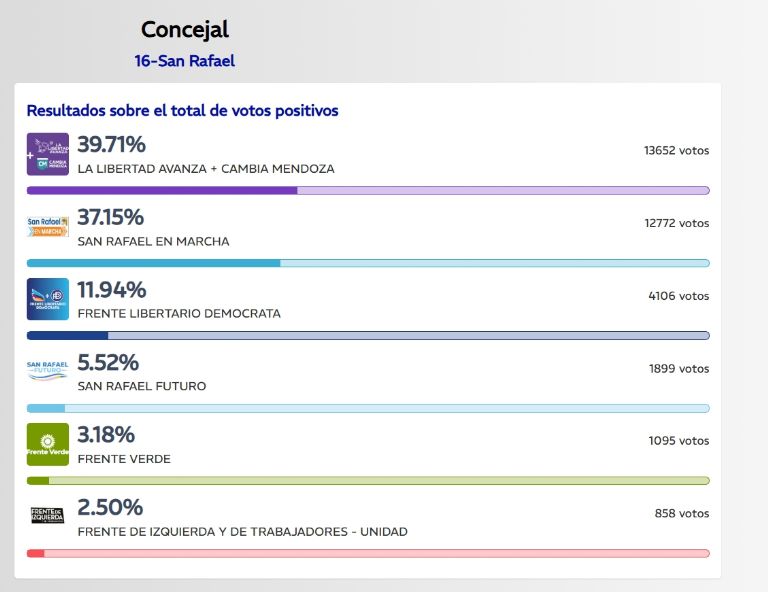768x592 pixels.
Task: Open the 16-San Rafael district link
Action: click(x=185, y=61)
